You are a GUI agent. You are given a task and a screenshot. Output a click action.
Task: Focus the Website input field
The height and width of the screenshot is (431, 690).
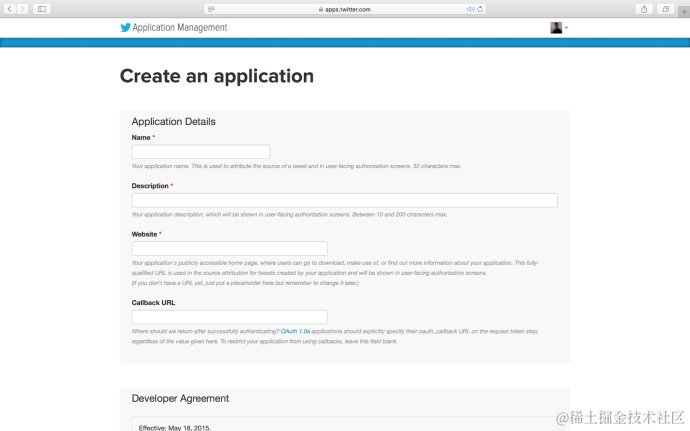(x=229, y=248)
